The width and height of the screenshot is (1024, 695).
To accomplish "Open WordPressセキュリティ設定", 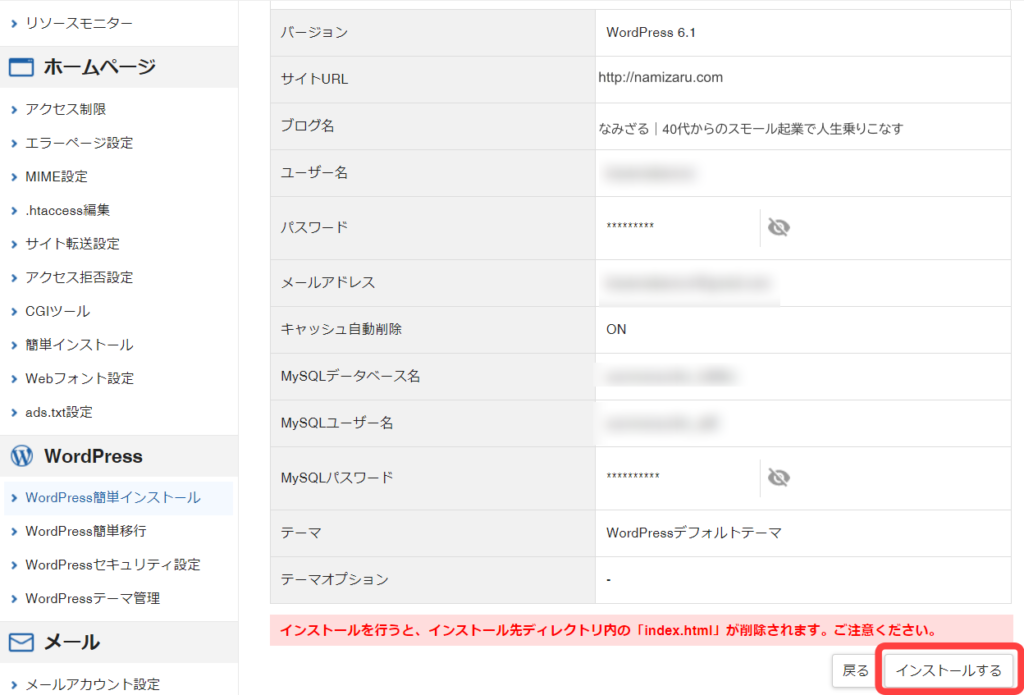I will point(112,564).
